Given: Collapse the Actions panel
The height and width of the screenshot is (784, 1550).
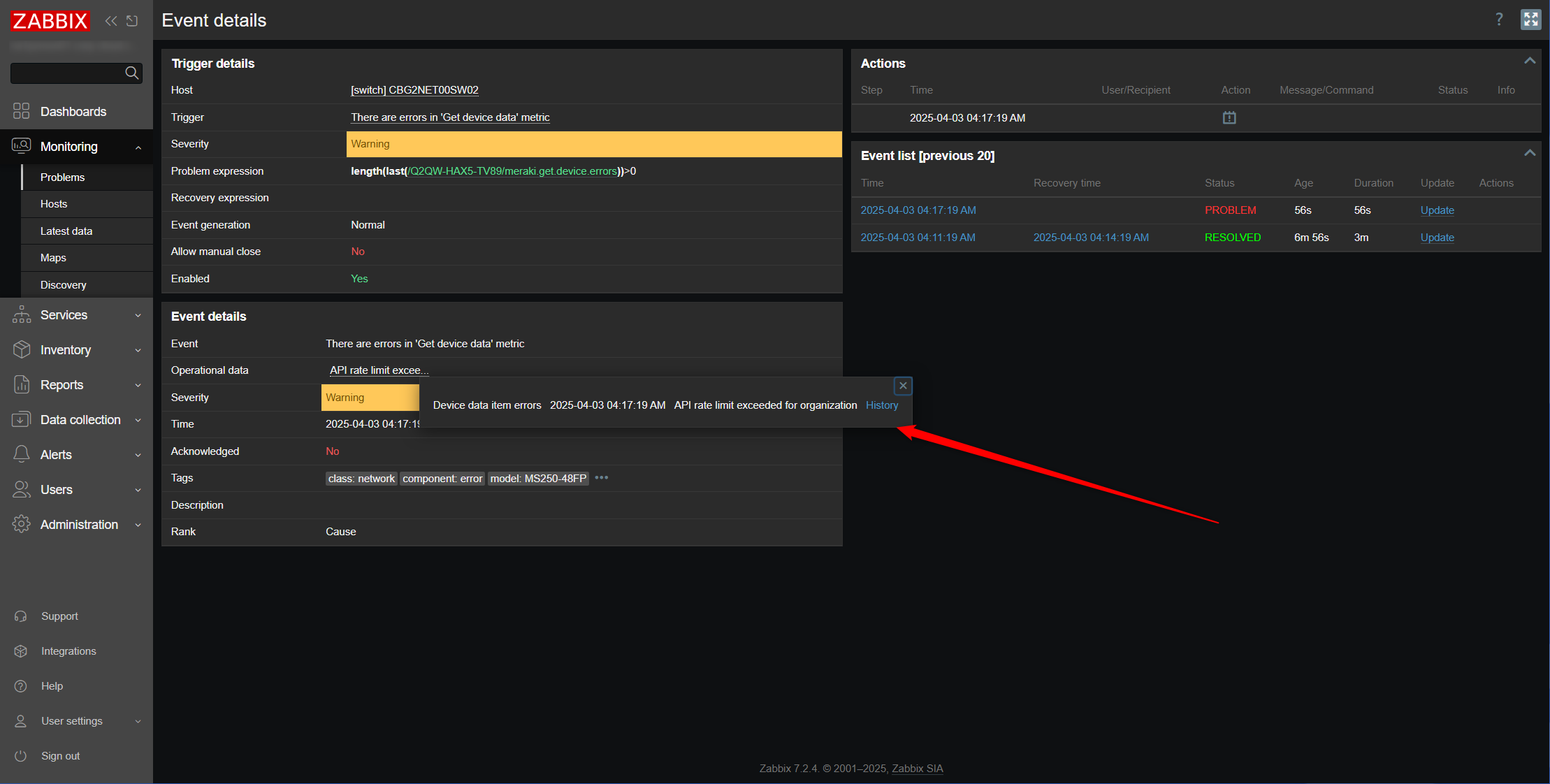Looking at the screenshot, I should point(1530,61).
